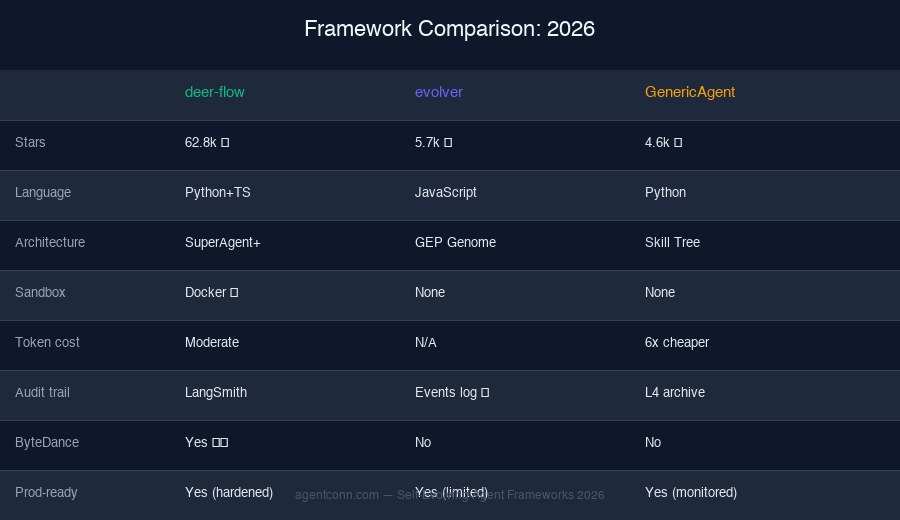
Task: Select the 'Python+TS' cell
Action: pos(218,192)
